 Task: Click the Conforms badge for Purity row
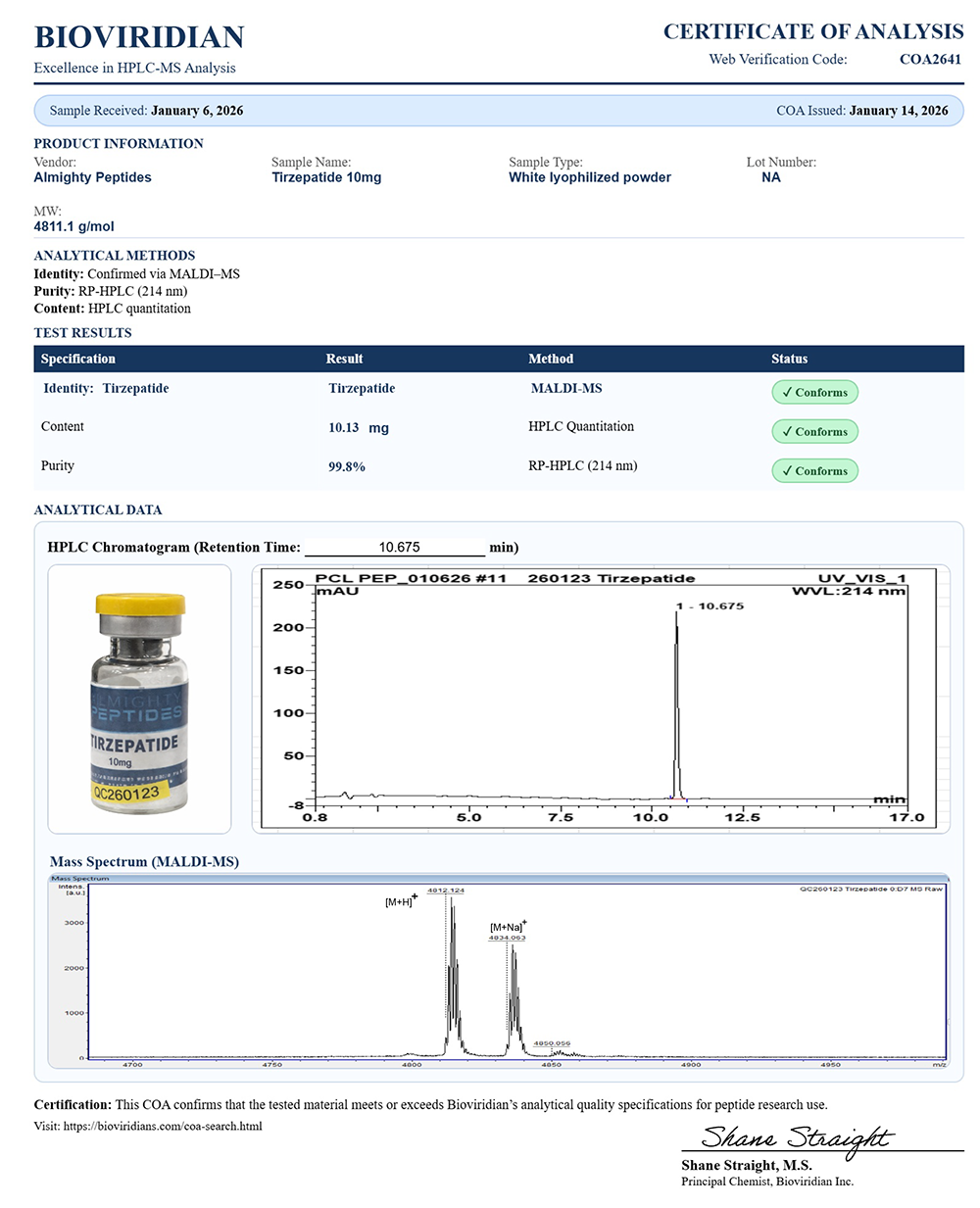(x=814, y=471)
